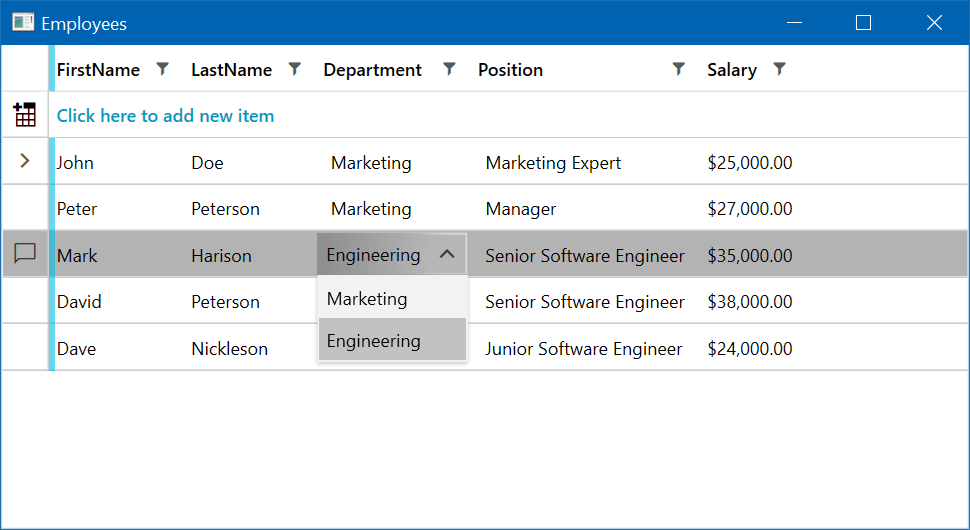Open the LastName column filter
Viewport: 970px width, 530px height.
295,69
